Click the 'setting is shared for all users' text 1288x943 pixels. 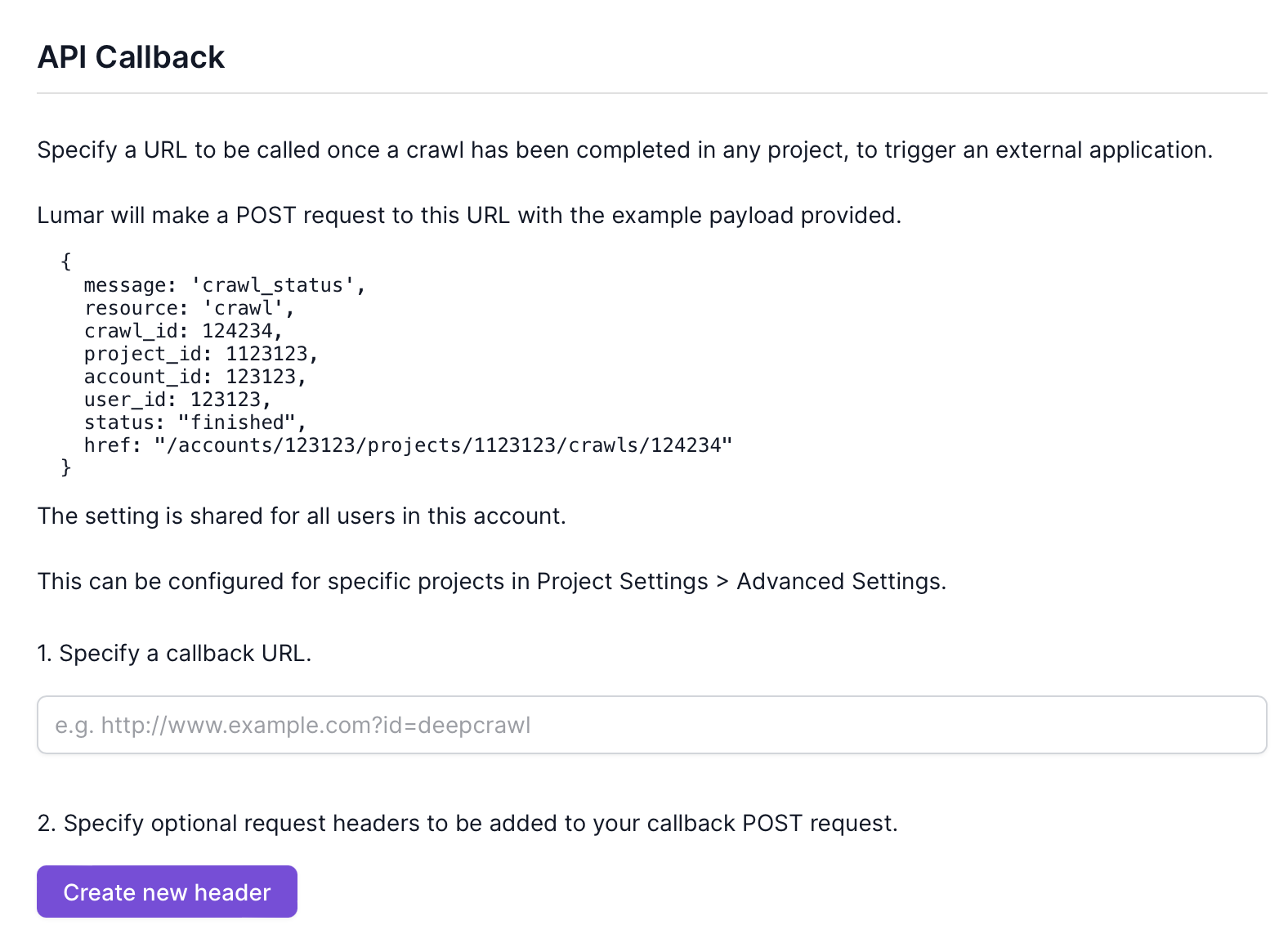302,516
